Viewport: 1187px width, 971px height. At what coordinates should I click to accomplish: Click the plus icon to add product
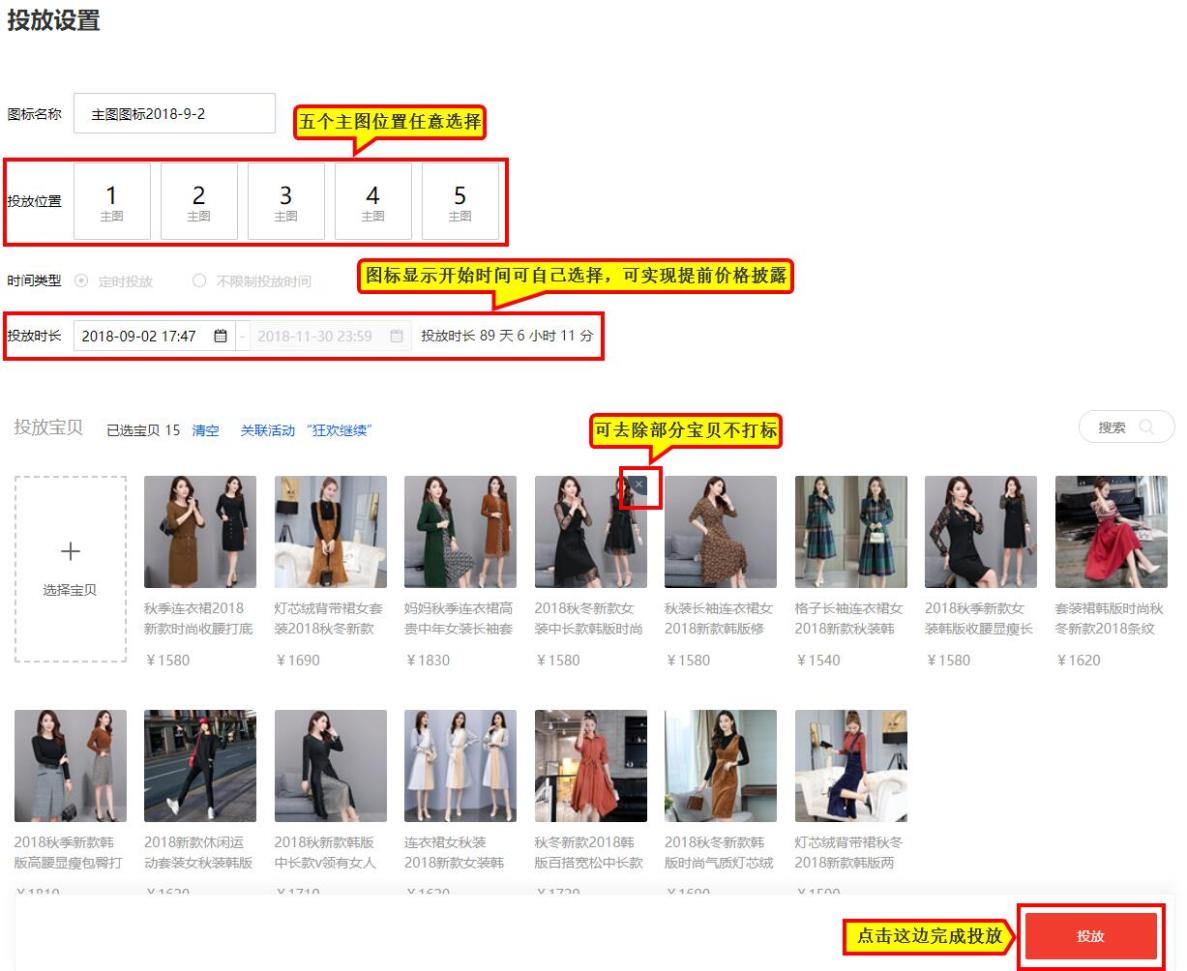pyautogui.click(x=70, y=551)
